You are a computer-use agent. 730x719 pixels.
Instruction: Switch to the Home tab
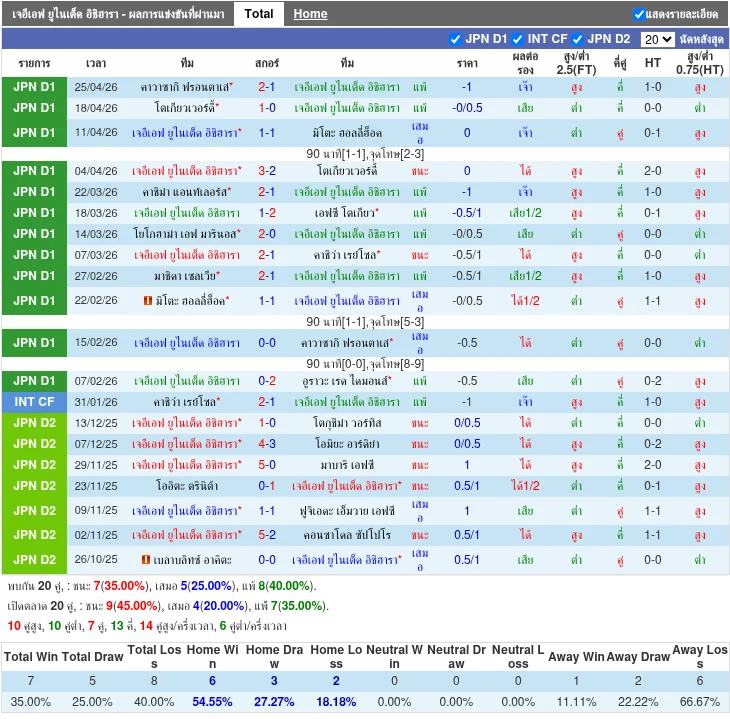coord(310,14)
